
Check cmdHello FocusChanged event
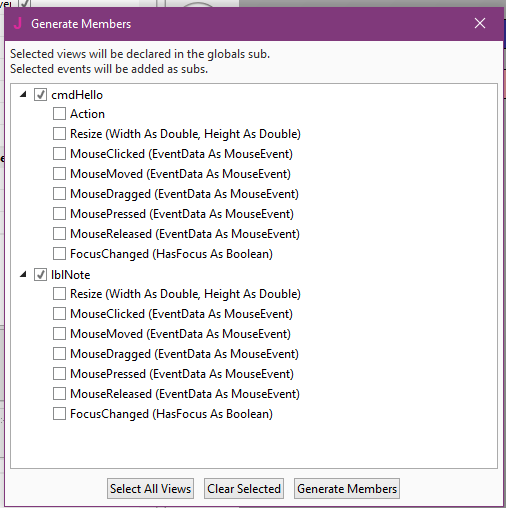pyautogui.click(x=59, y=254)
